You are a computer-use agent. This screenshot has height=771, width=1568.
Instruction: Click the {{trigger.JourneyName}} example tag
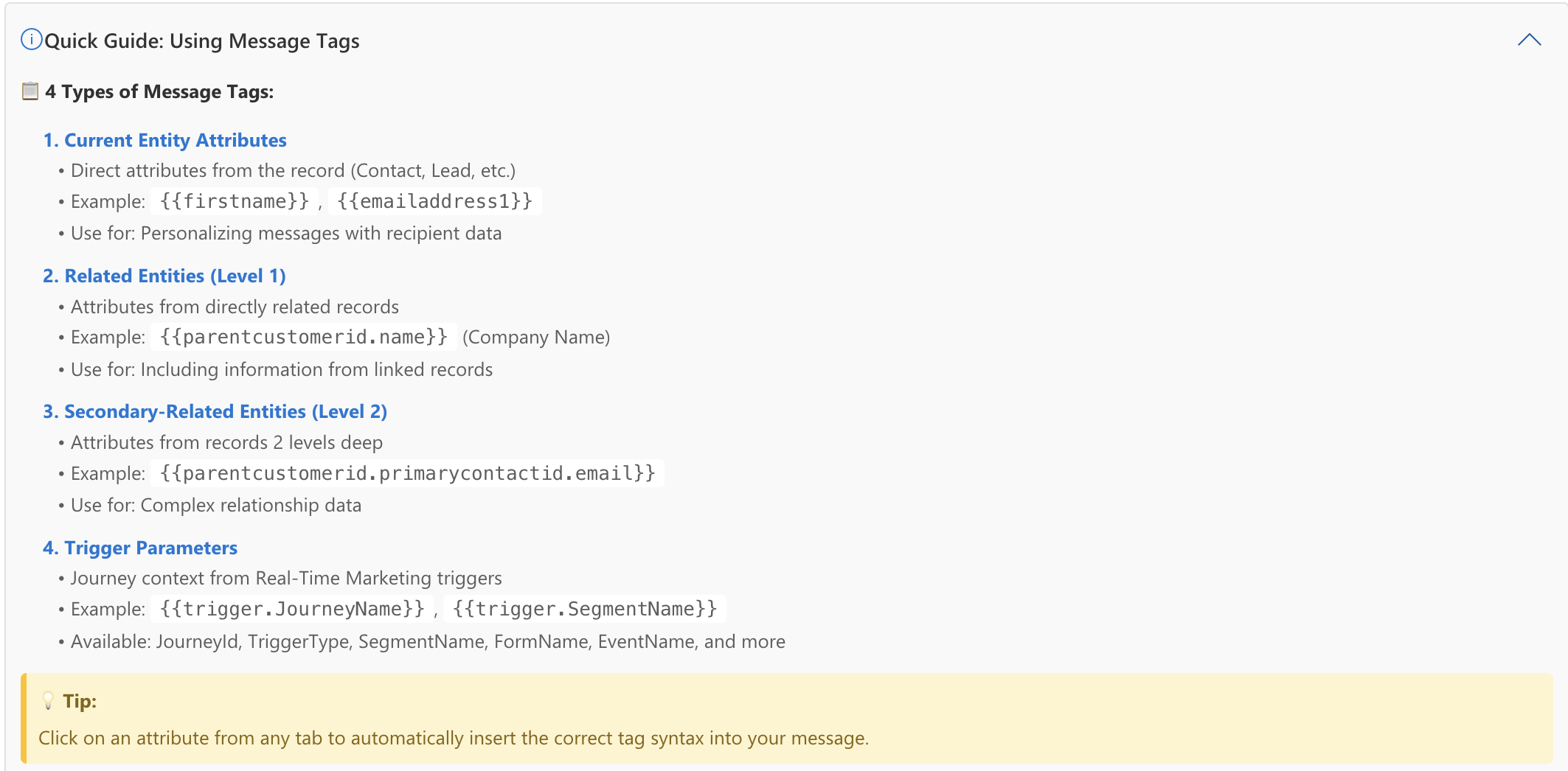click(x=292, y=609)
